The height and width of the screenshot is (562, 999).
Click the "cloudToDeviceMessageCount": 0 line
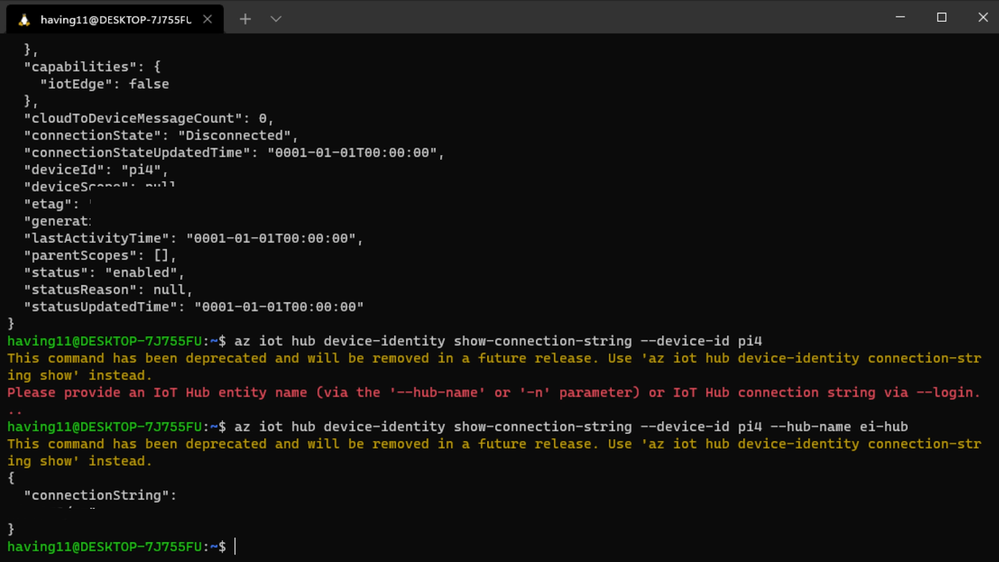point(149,118)
